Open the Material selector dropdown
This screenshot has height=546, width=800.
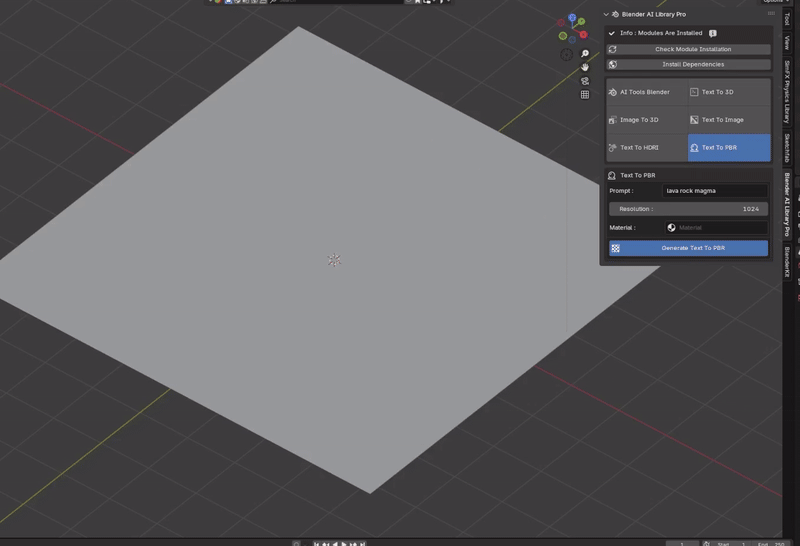pos(716,228)
